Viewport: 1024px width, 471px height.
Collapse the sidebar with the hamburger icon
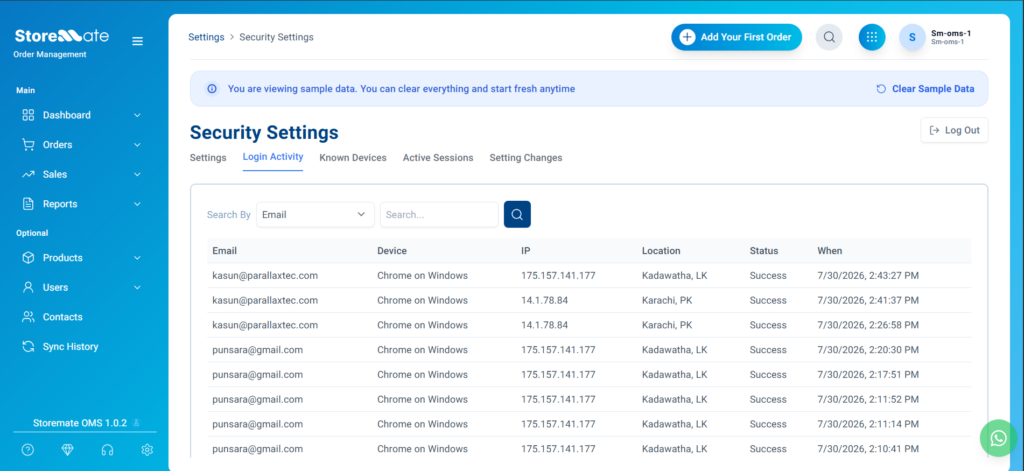click(137, 41)
